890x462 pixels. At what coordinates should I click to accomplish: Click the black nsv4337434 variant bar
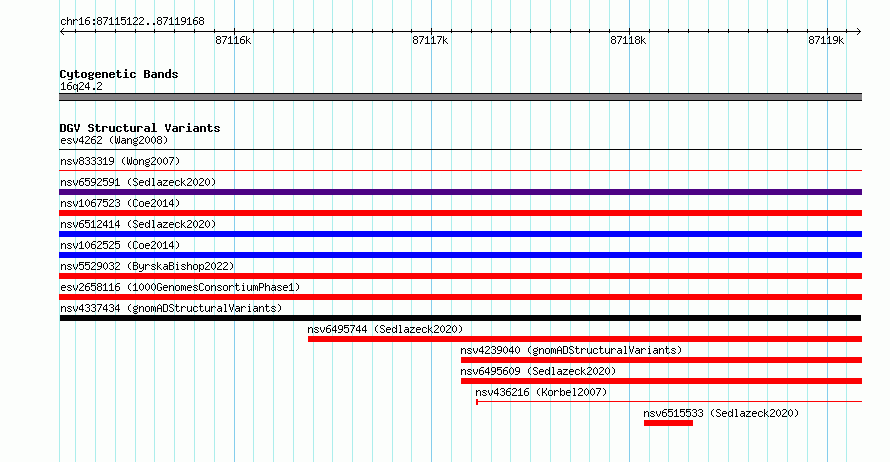coord(460,318)
